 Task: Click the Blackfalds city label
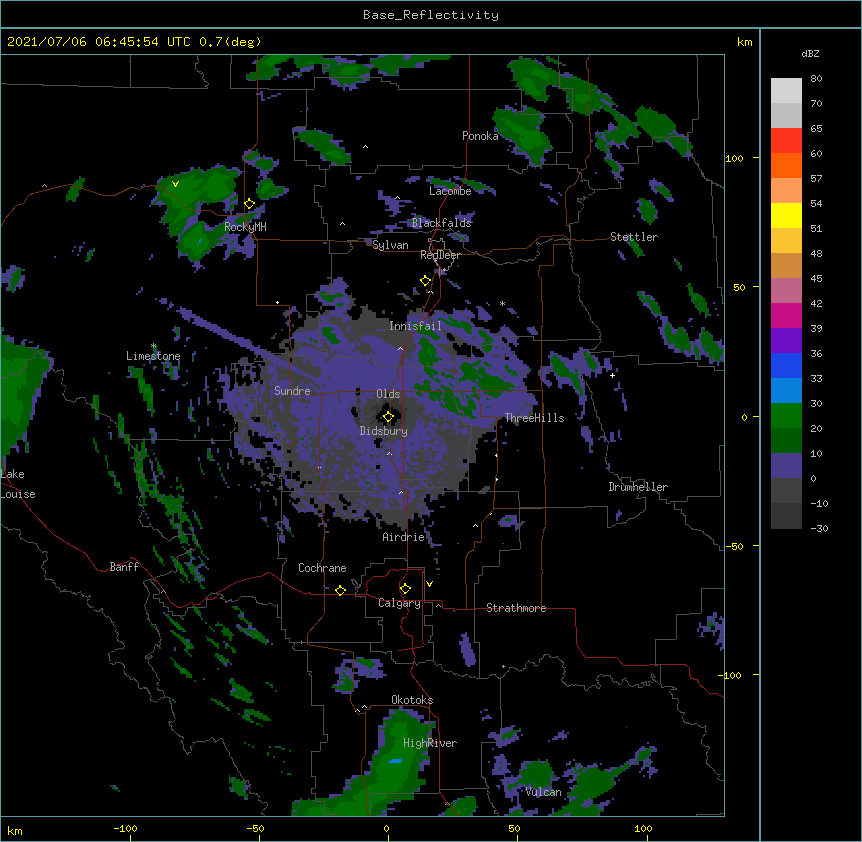441,223
